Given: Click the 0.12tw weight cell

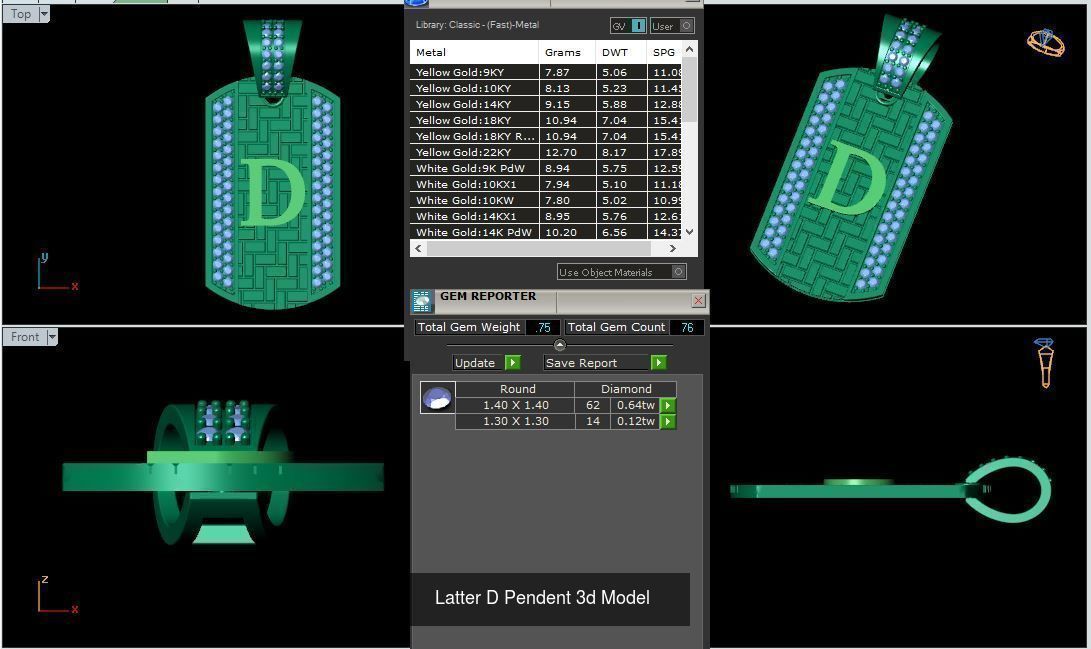Looking at the screenshot, I should [x=635, y=421].
